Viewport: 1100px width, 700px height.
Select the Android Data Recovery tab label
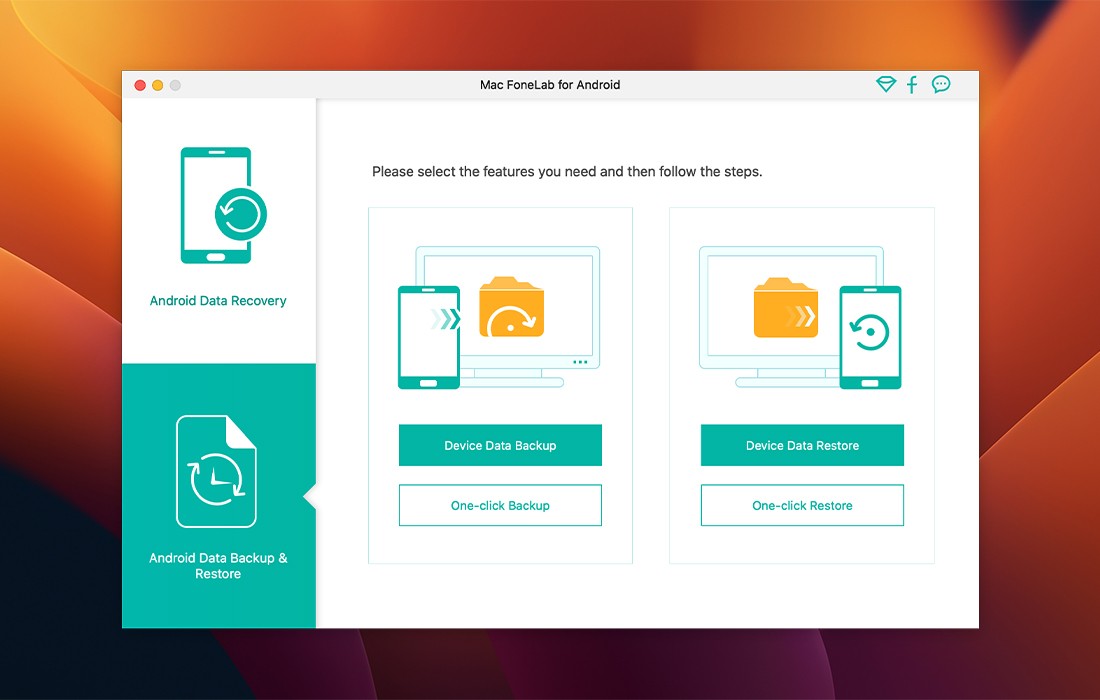click(218, 301)
